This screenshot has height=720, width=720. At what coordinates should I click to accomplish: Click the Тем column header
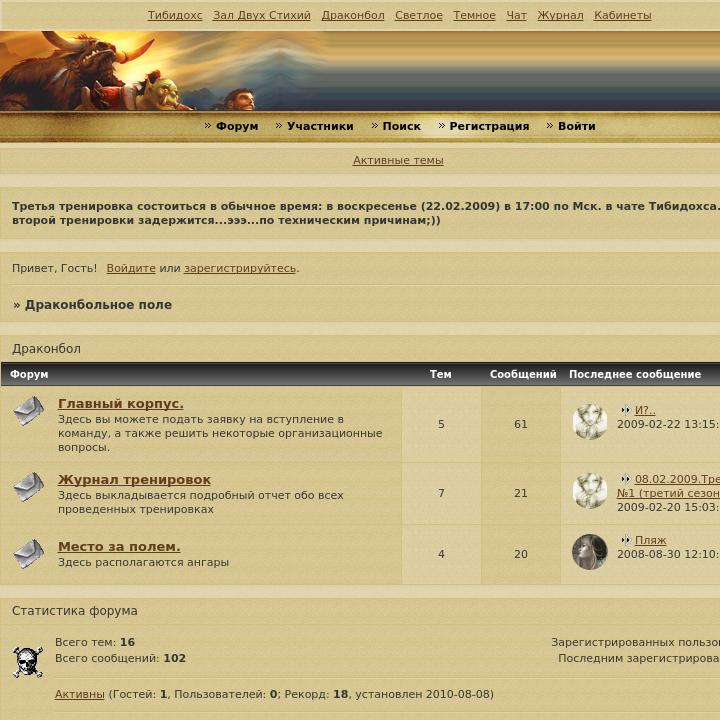tap(440, 374)
